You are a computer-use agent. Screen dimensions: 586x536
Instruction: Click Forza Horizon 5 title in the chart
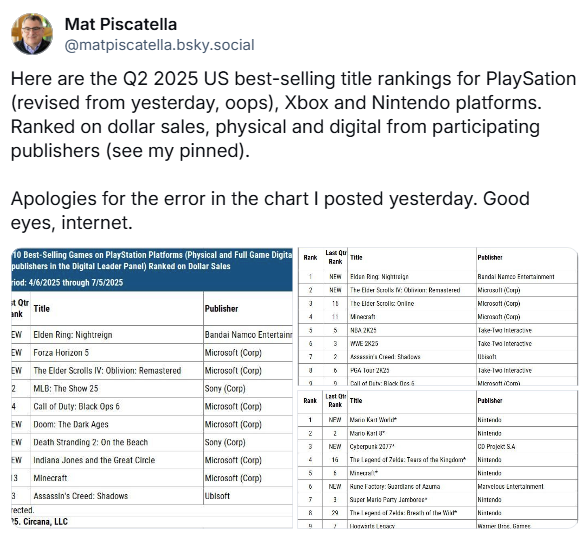coord(61,352)
